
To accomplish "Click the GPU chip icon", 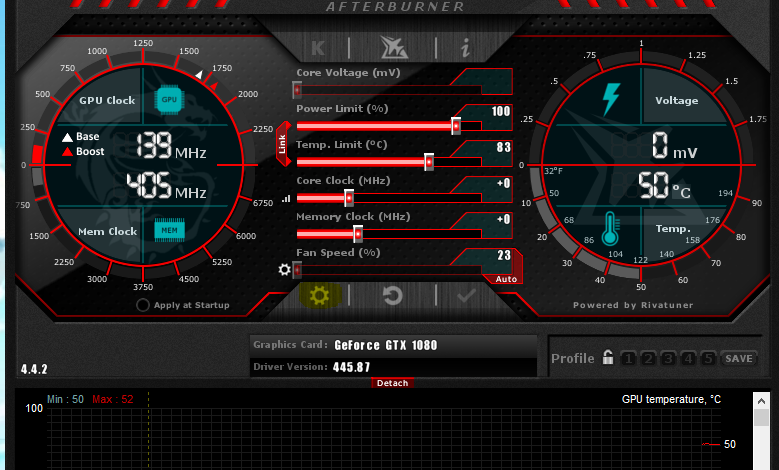I will tap(169, 99).
